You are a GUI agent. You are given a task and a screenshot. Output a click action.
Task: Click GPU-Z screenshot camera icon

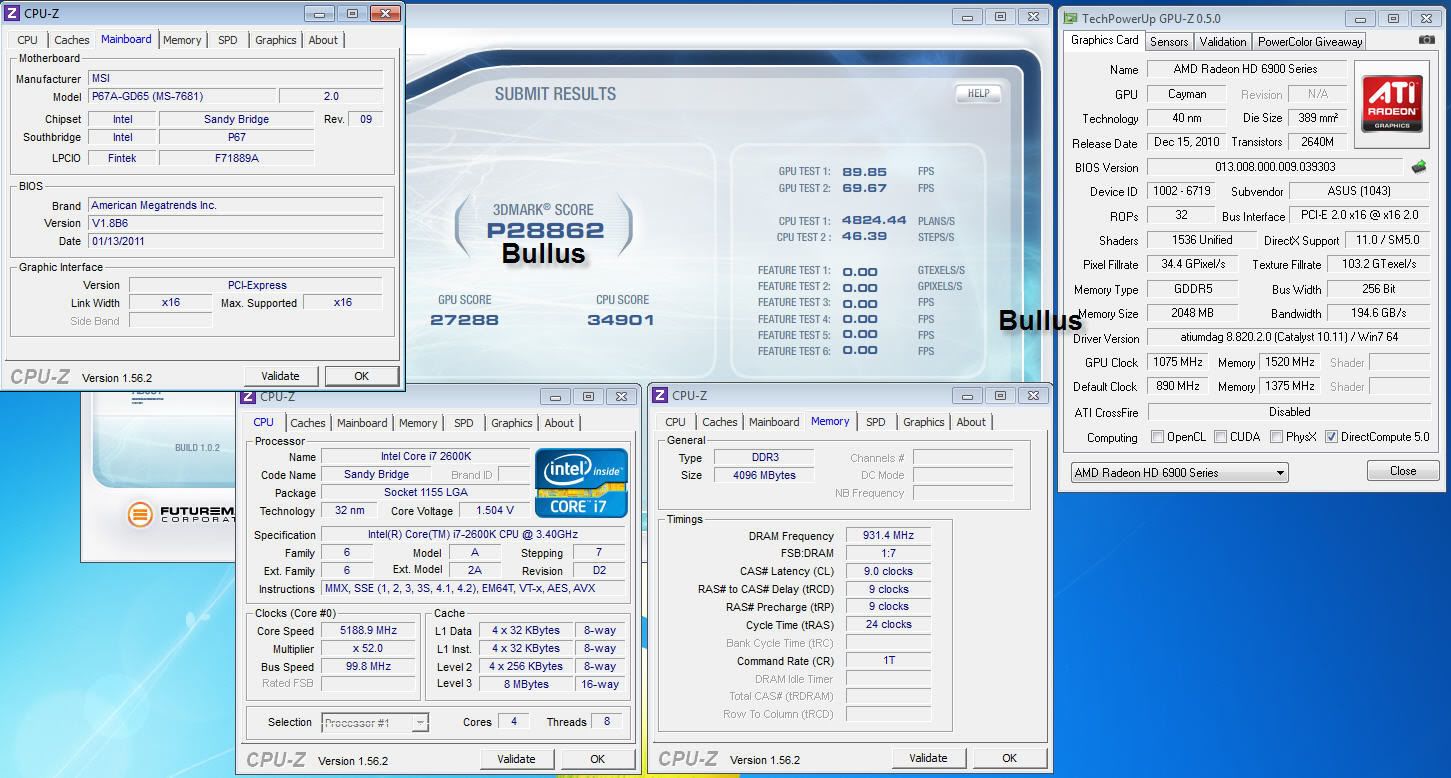pyautogui.click(x=1426, y=40)
